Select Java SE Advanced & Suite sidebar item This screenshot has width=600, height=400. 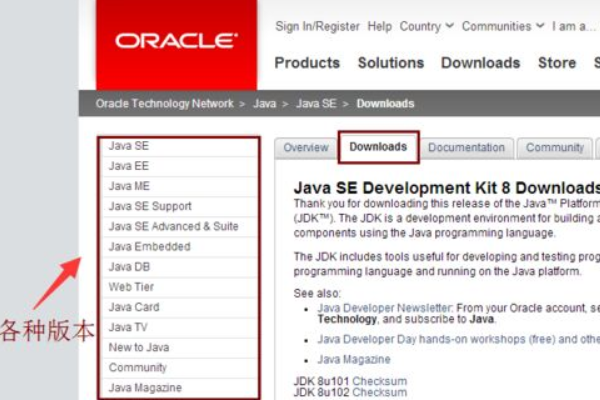pyautogui.click(x=173, y=226)
